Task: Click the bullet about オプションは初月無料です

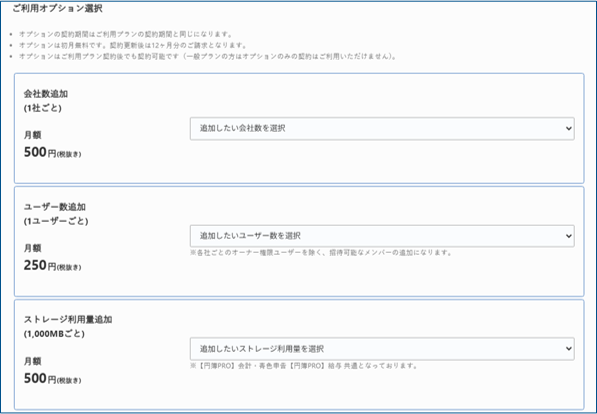Action: pos(133,45)
